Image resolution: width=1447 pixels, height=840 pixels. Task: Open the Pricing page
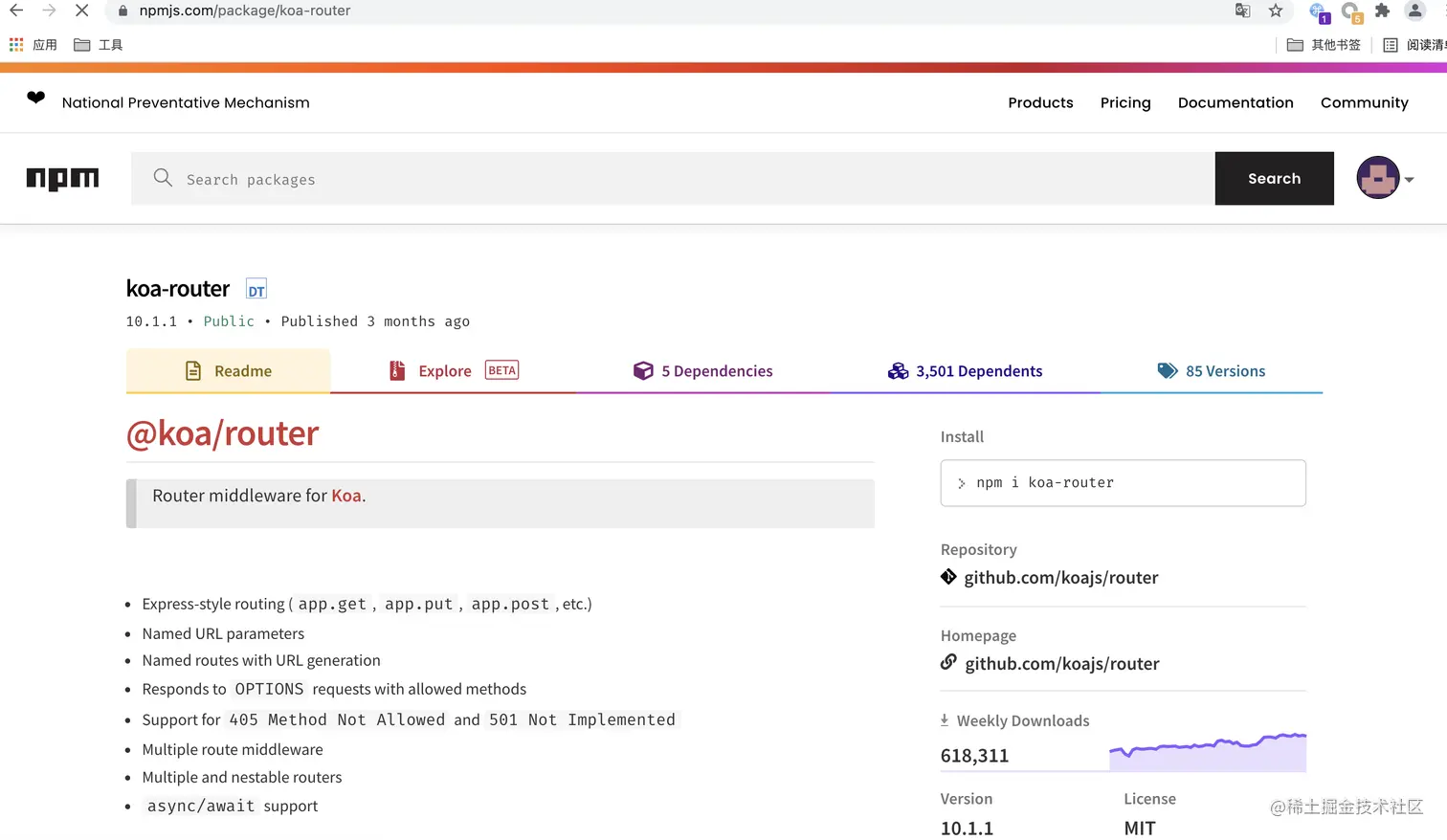pos(1125,102)
